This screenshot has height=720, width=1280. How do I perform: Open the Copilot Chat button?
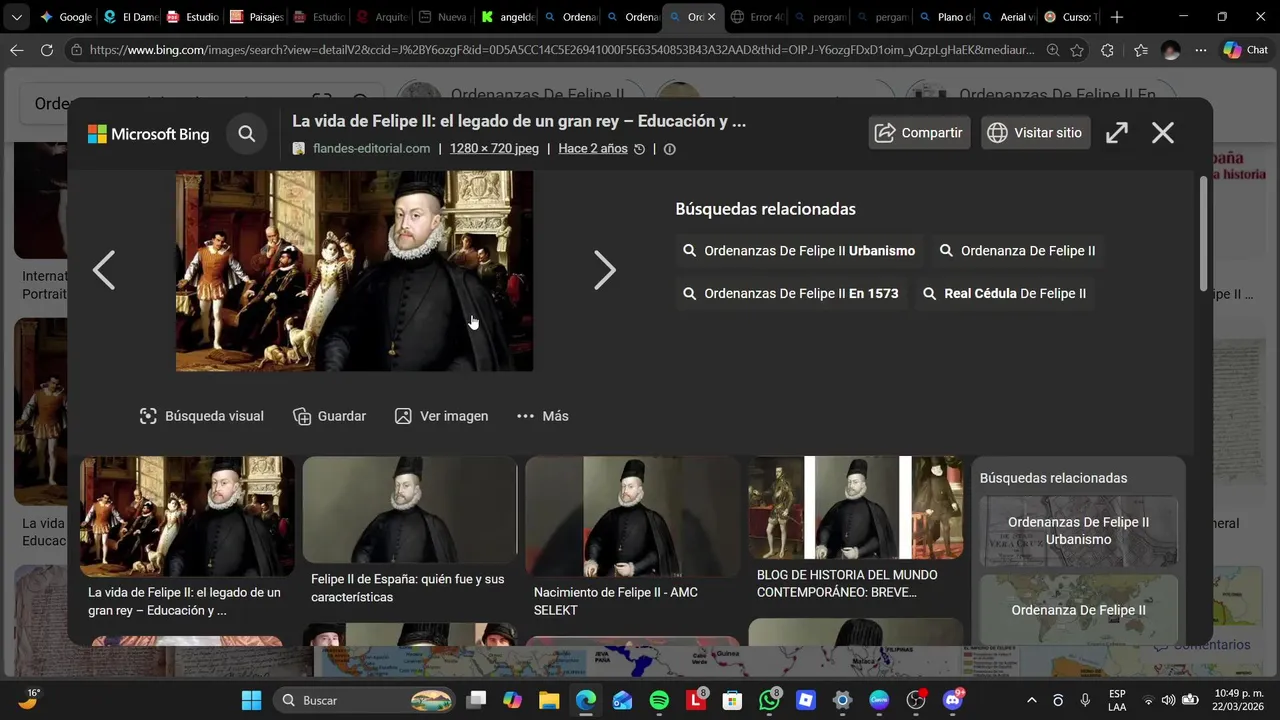[x=1245, y=50]
